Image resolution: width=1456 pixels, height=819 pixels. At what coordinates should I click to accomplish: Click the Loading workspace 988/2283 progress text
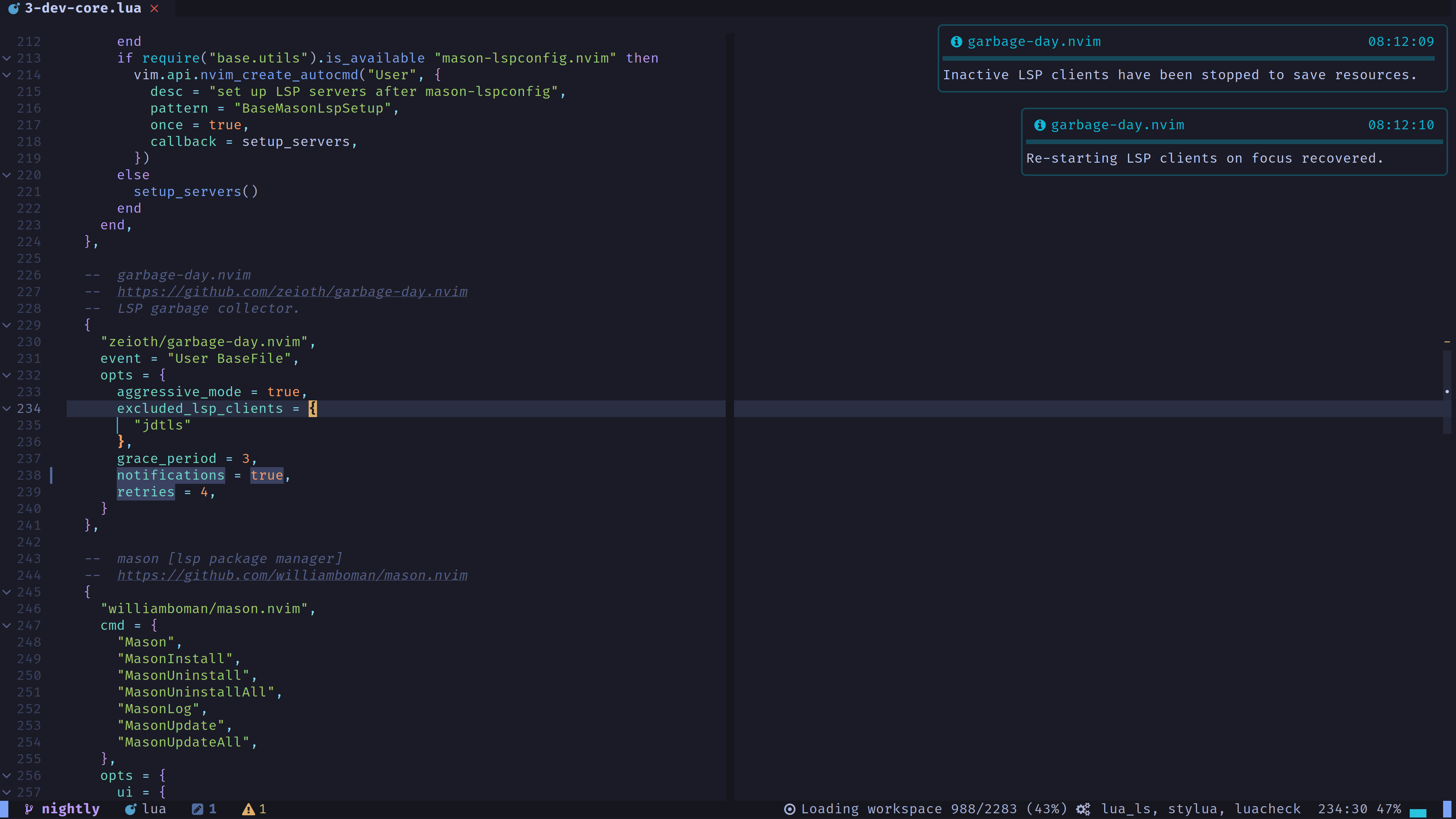934,809
